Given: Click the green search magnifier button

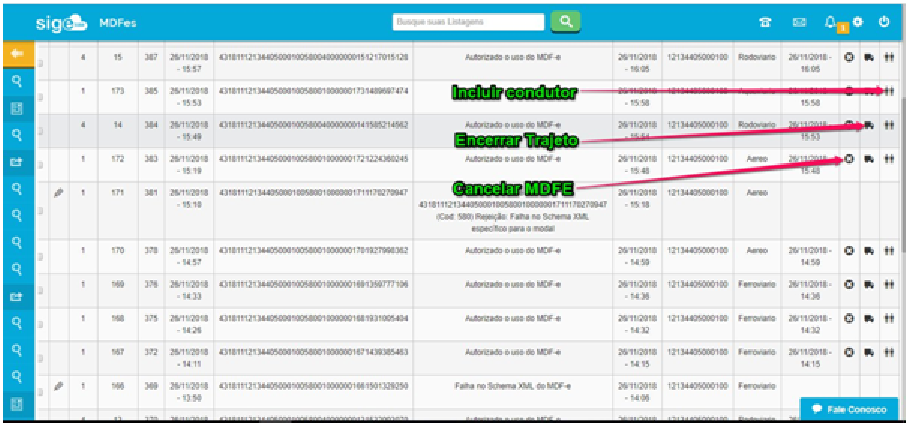Looking at the screenshot, I should pos(566,21).
